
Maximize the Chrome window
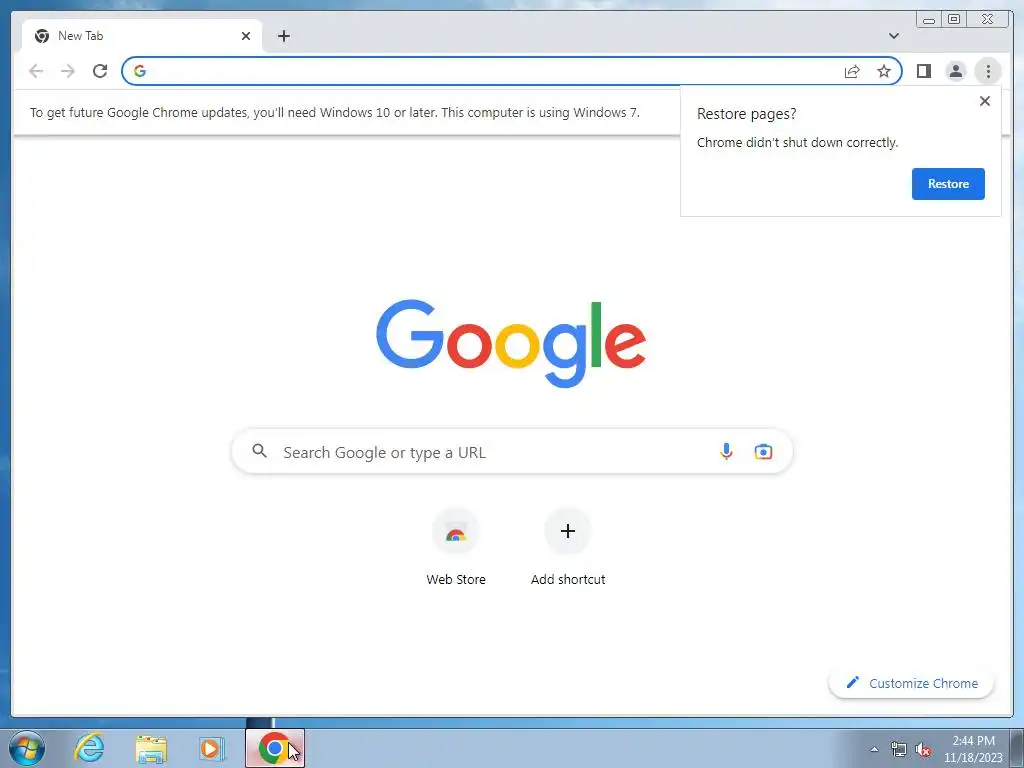(x=953, y=20)
